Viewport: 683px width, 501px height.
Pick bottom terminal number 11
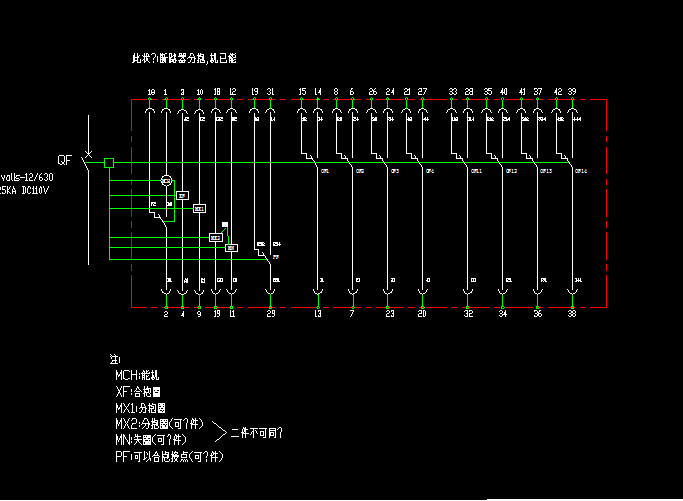(232, 314)
